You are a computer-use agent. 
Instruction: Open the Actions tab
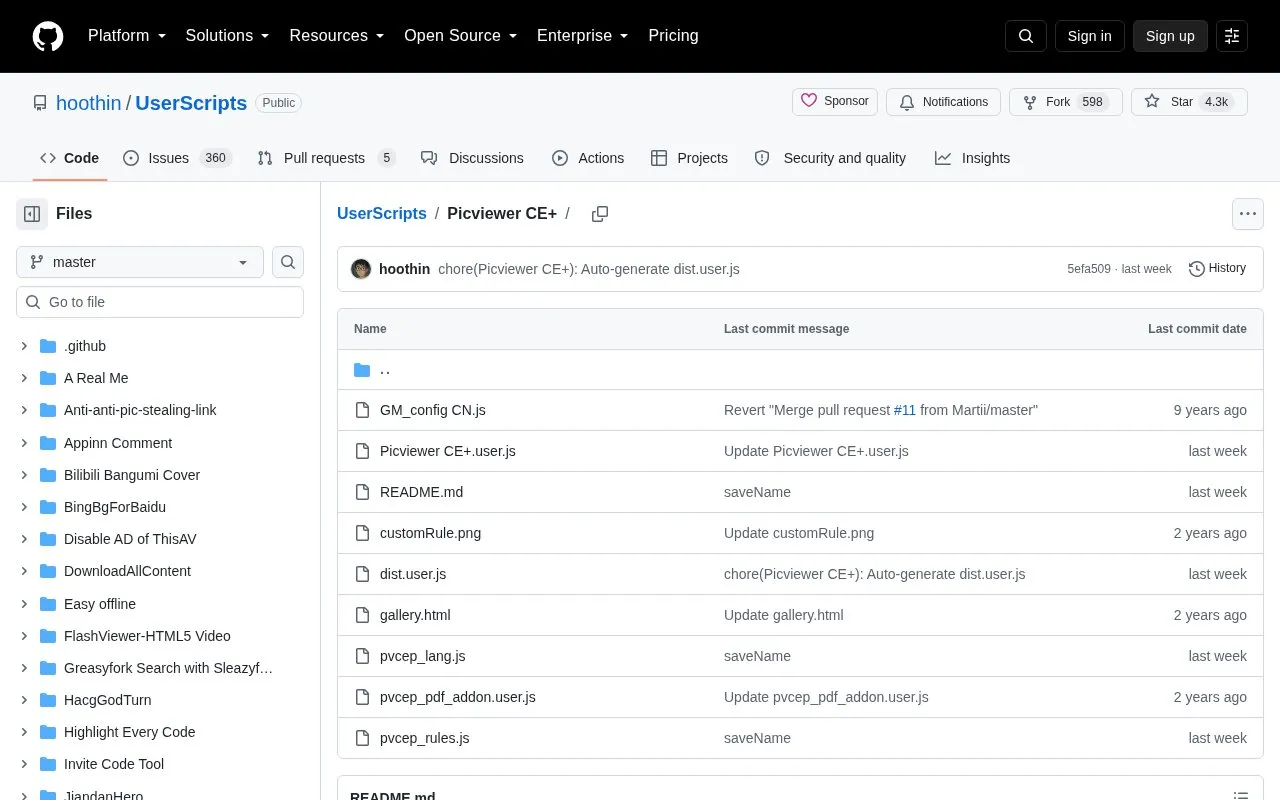588,158
